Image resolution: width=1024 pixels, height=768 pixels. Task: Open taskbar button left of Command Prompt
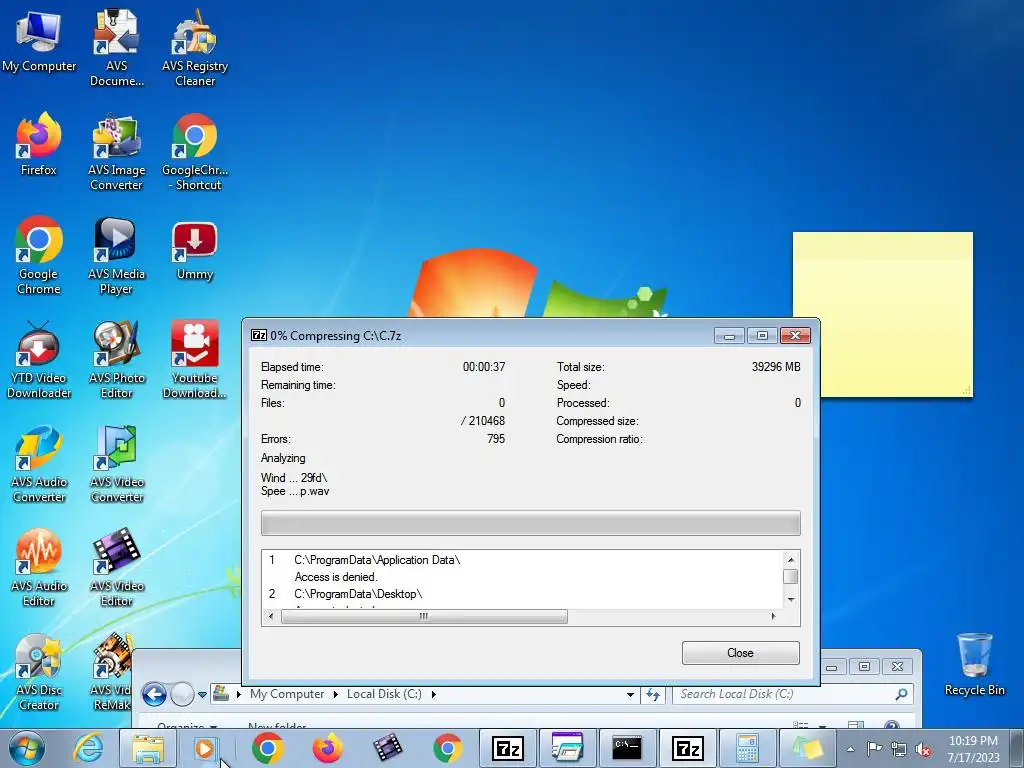(567, 748)
